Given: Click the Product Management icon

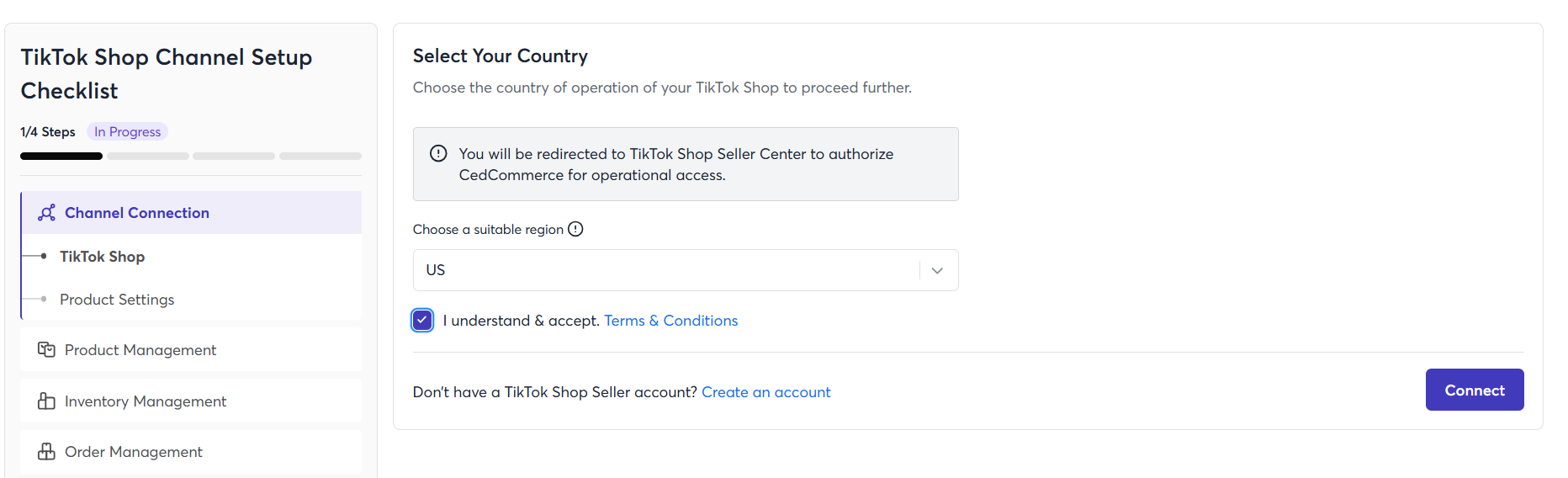Looking at the screenshot, I should click(x=46, y=349).
